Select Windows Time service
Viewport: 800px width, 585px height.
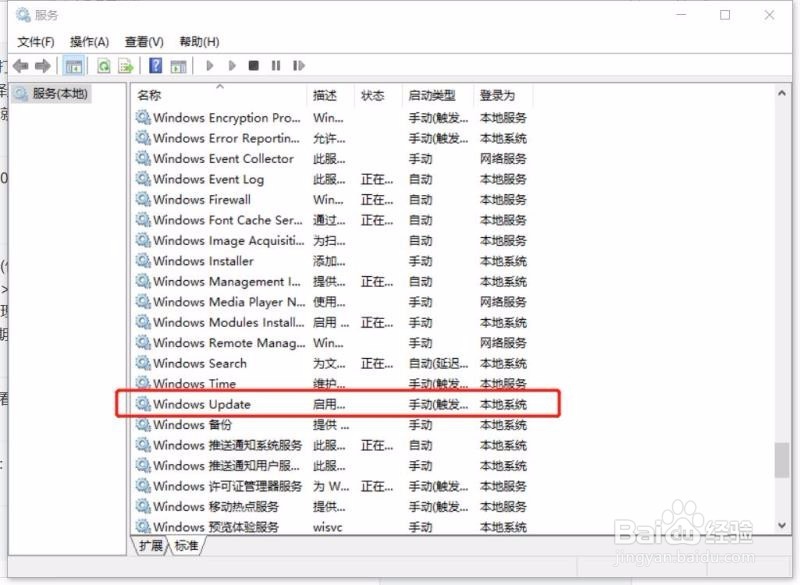pos(332,384)
